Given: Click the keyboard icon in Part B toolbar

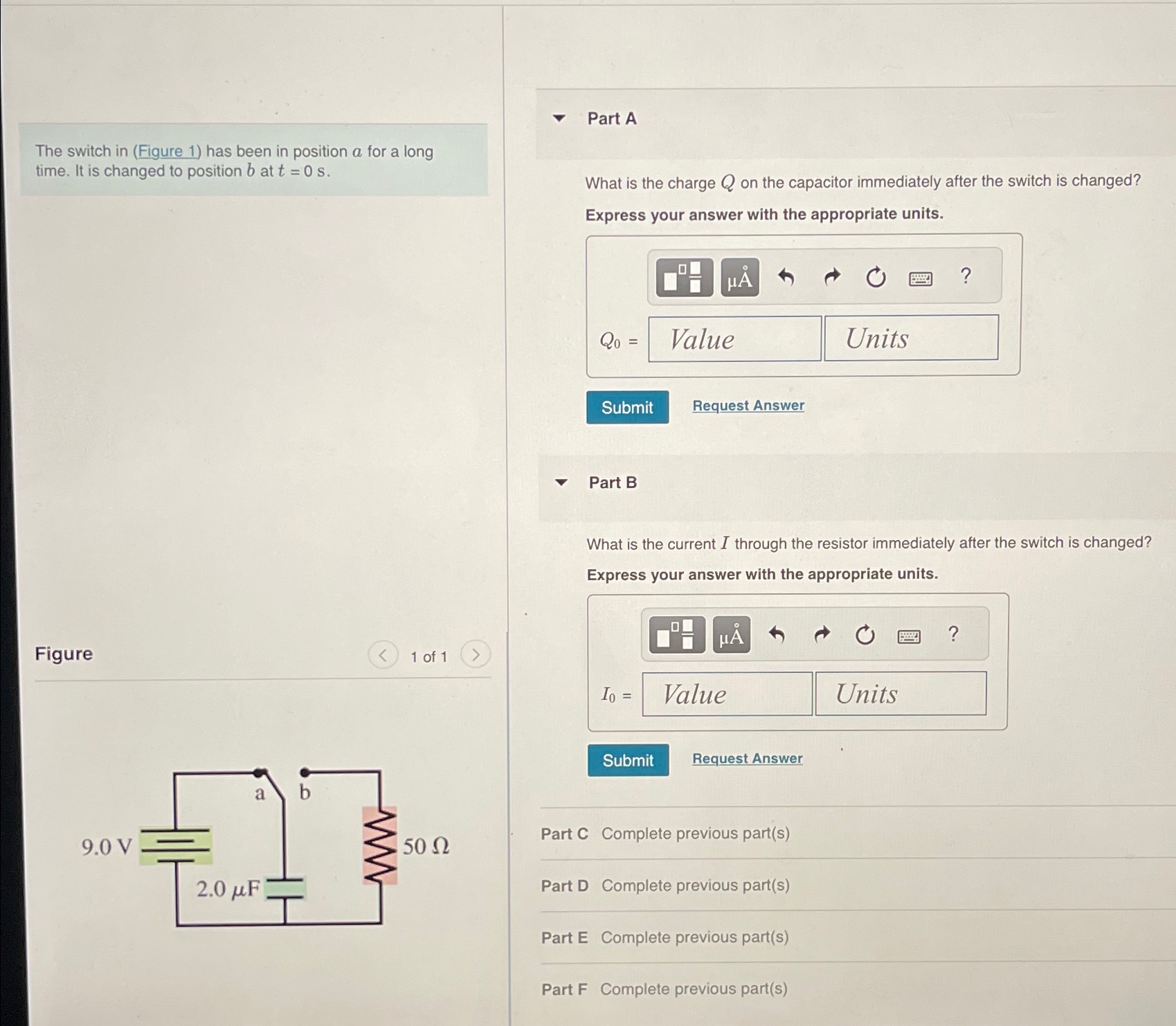Looking at the screenshot, I should coord(909,633).
